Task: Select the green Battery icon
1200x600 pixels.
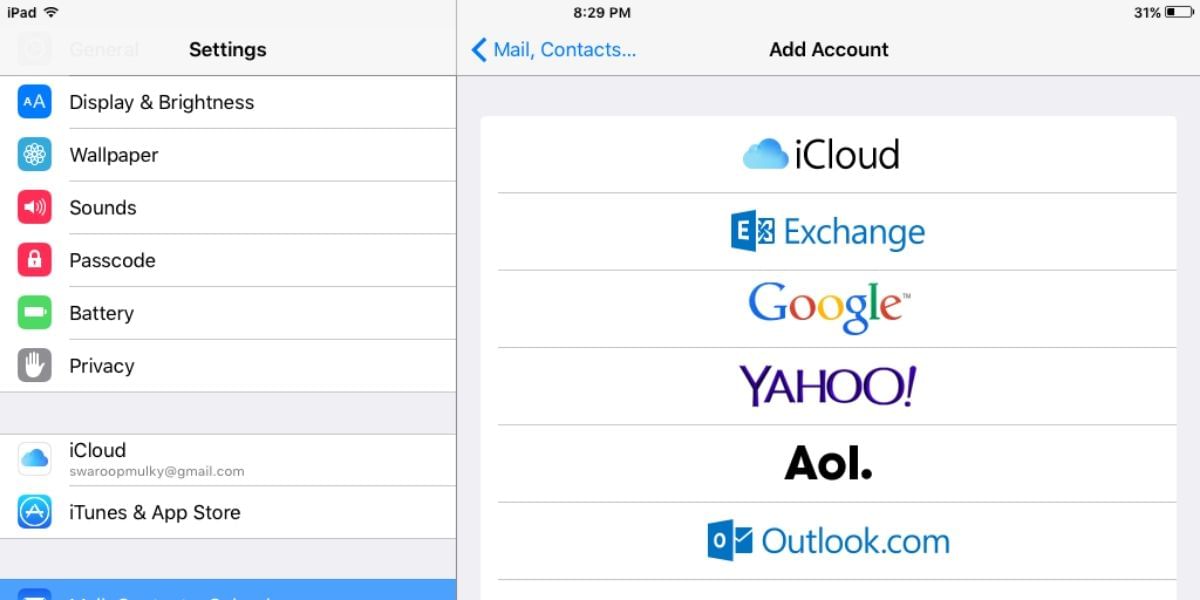Action: [35, 313]
